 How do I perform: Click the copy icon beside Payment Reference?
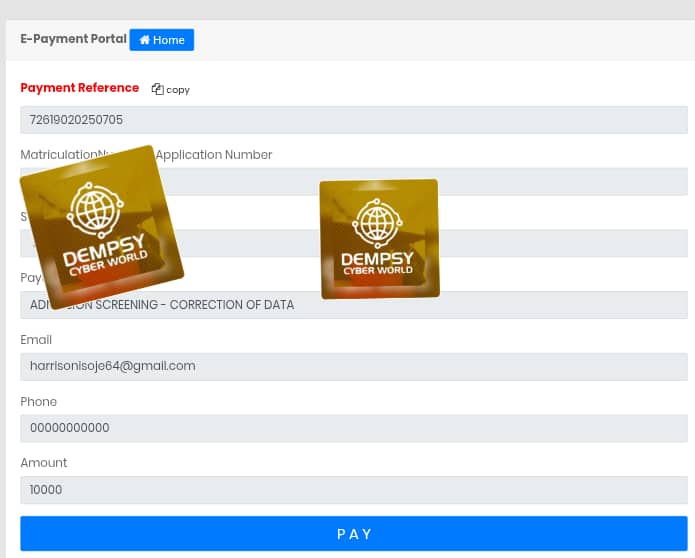pyautogui.click(x=157, y=89)
